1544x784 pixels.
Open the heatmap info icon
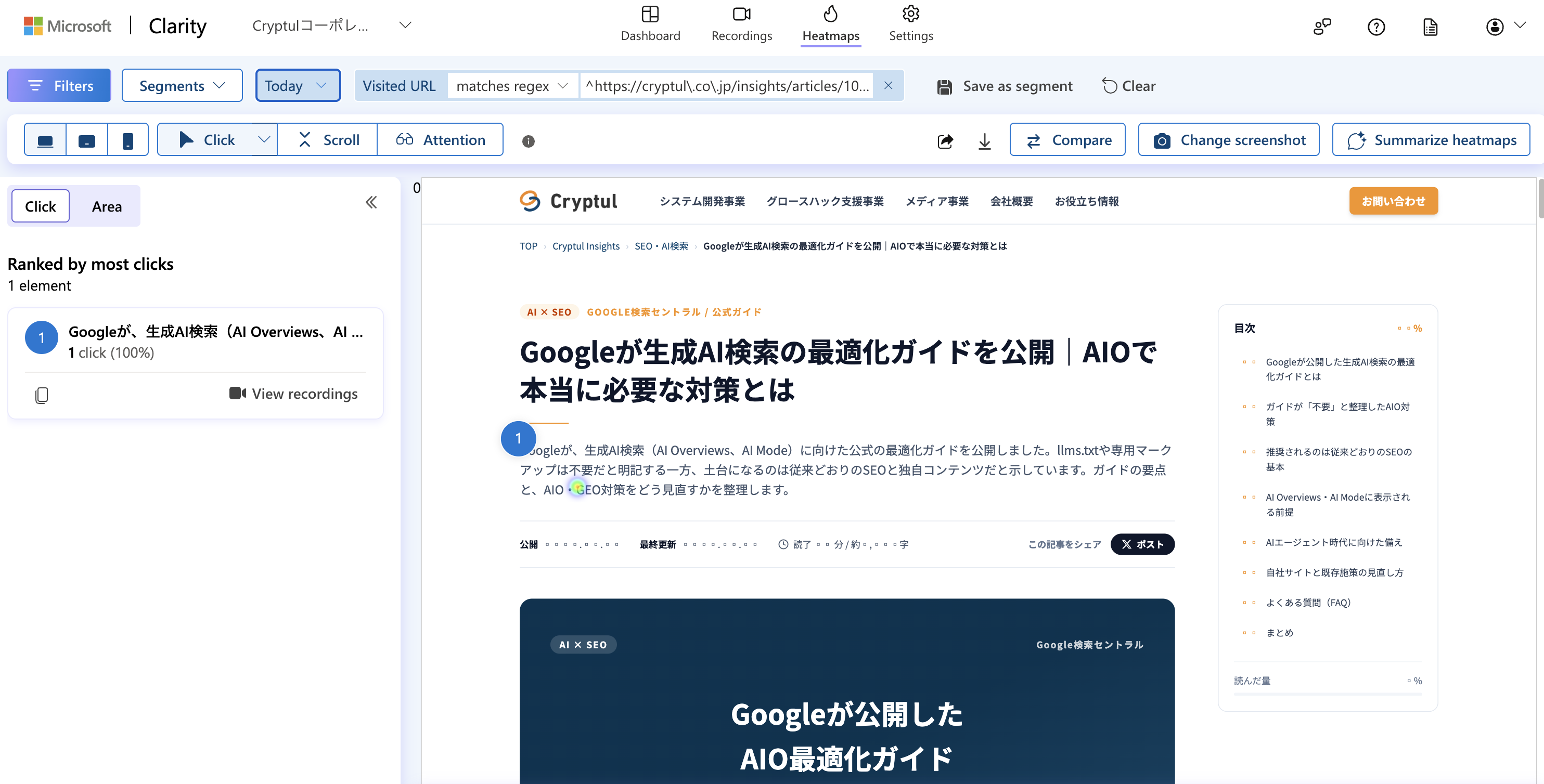(x=528, y=141)
